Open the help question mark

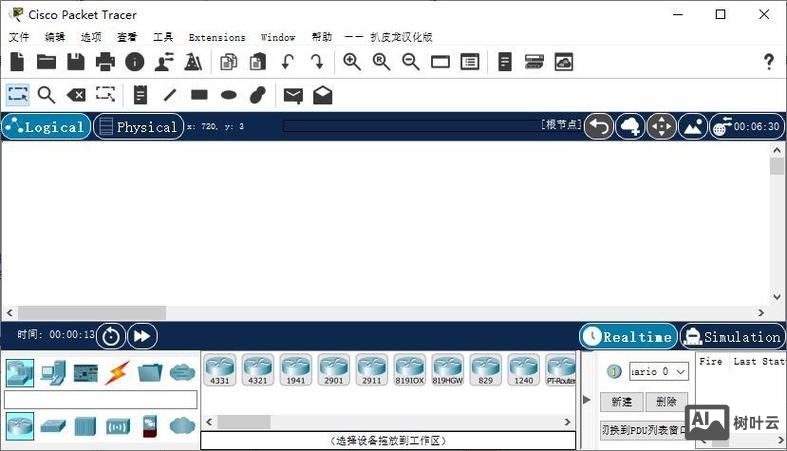pos(768,62)
